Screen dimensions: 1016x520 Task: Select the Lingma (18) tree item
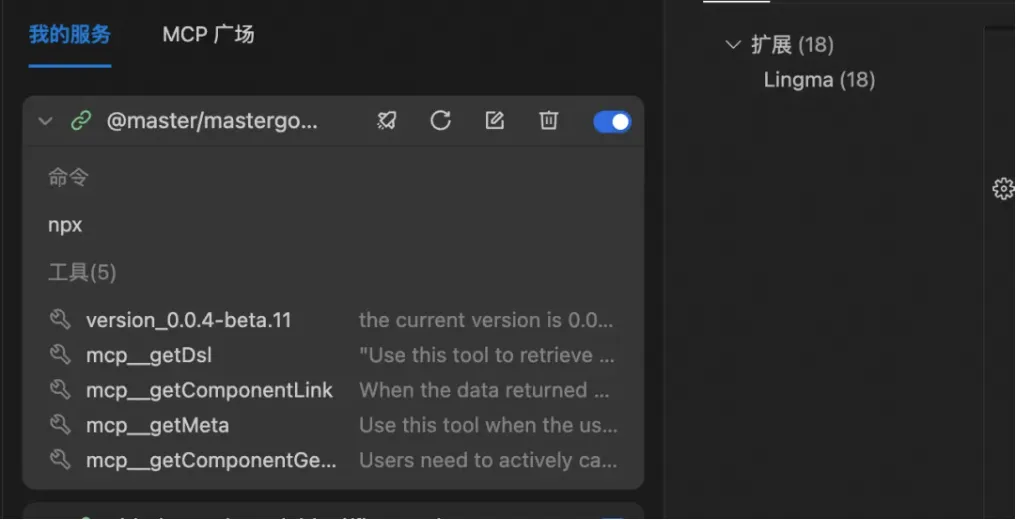pyautogui.click(x=819, y=80)
